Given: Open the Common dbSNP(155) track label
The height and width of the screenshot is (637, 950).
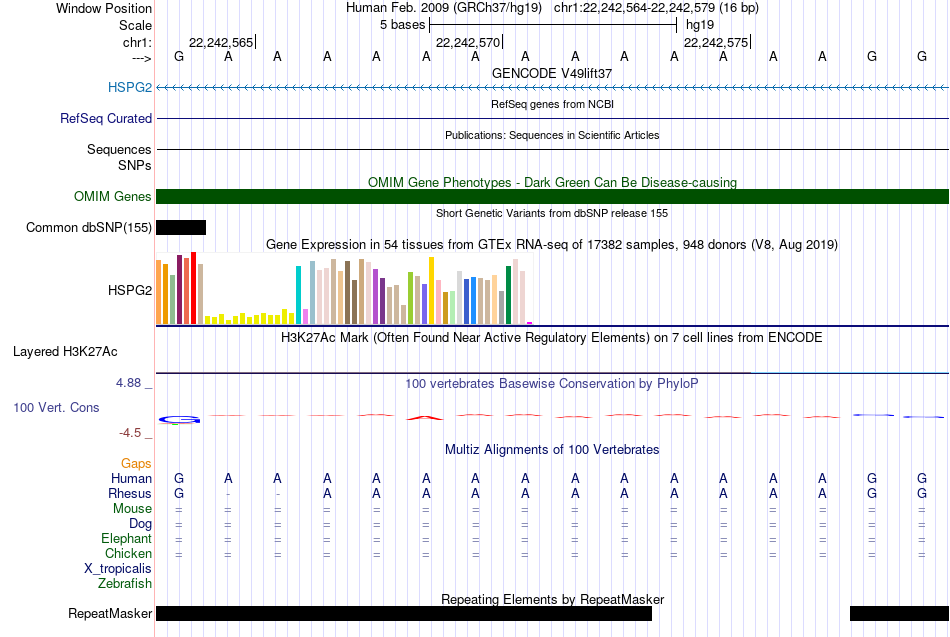Looking at the screenshot, I should 89,227.
